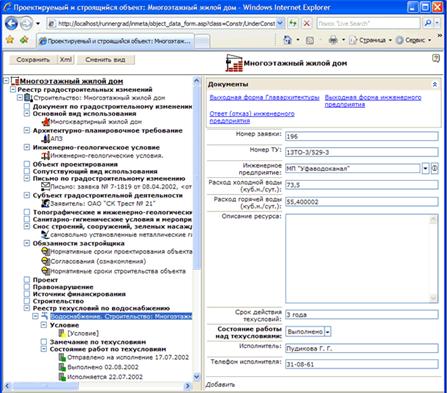Open the Сервис menu
This screenshot has height=393, width=447.
tap(414, 40)
